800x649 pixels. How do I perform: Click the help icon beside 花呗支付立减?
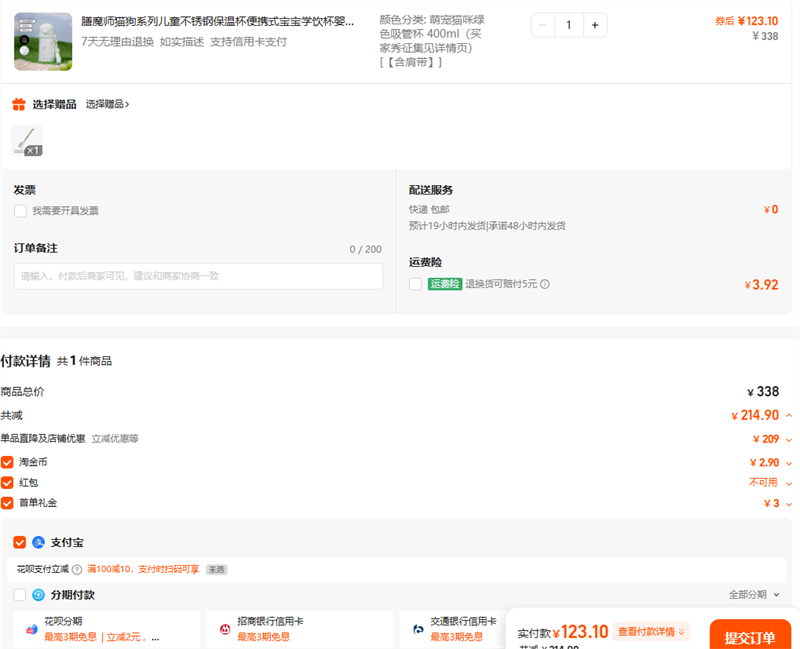coord(77,569)
